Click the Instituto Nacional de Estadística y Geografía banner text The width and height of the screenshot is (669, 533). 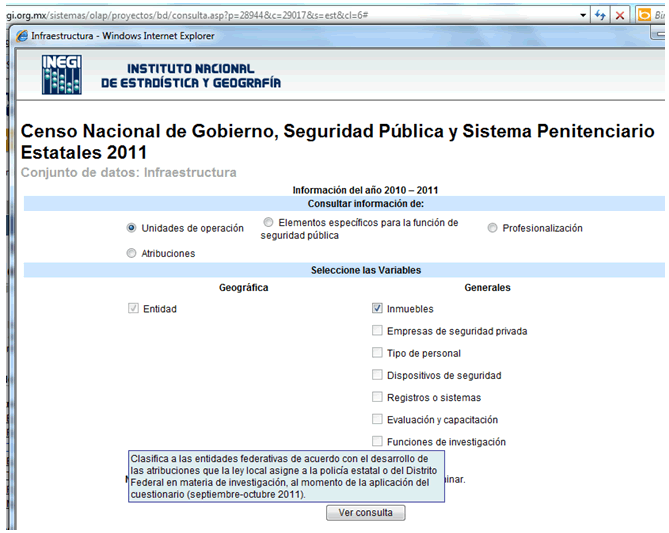tap(191, 76)
